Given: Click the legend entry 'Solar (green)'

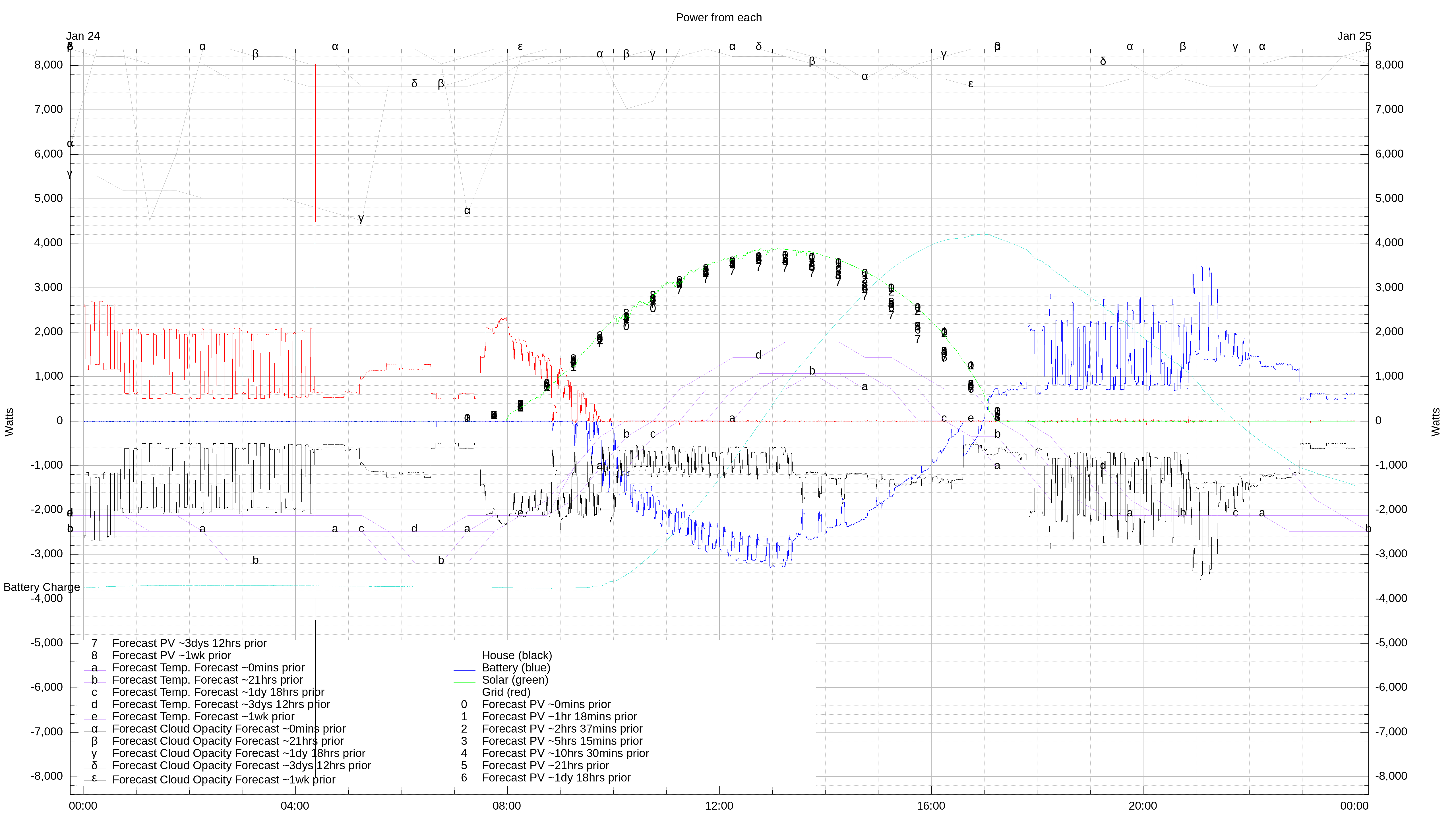Looking at the screenshot, I should pyautogui.click(x=515, y=680).
